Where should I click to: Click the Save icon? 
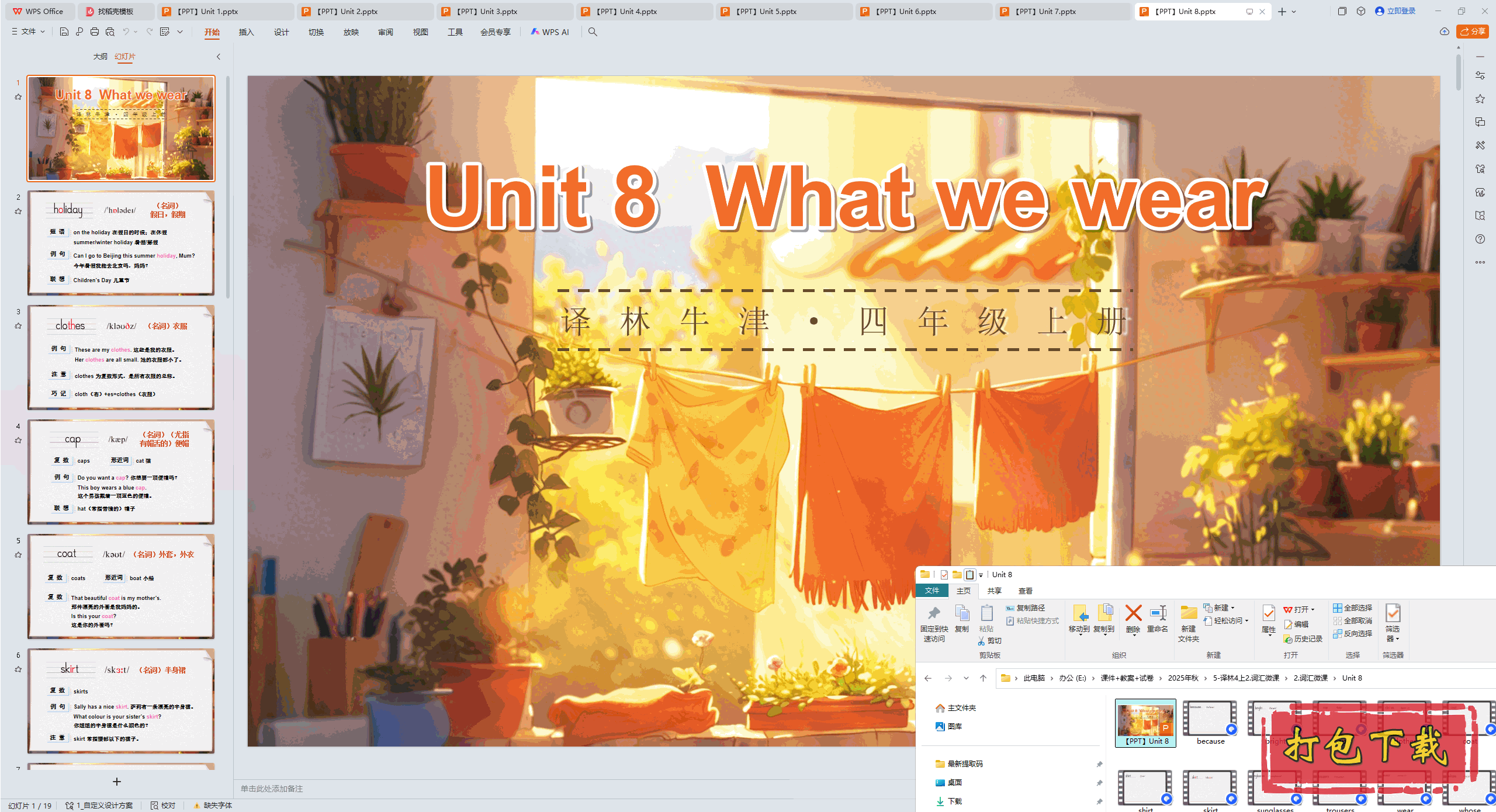[64, 32]
